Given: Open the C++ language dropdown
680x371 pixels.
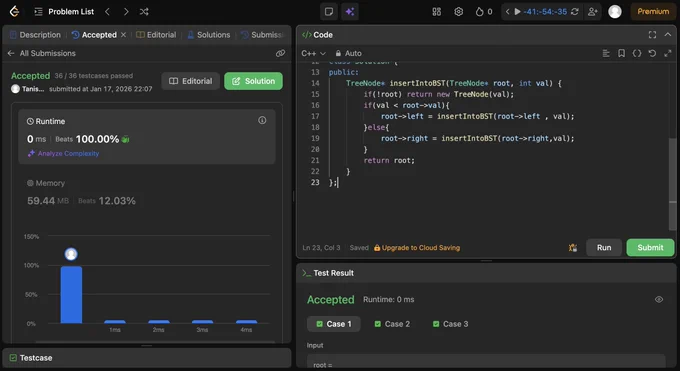Looking at the screenshot, I should [x=313, y=53].
